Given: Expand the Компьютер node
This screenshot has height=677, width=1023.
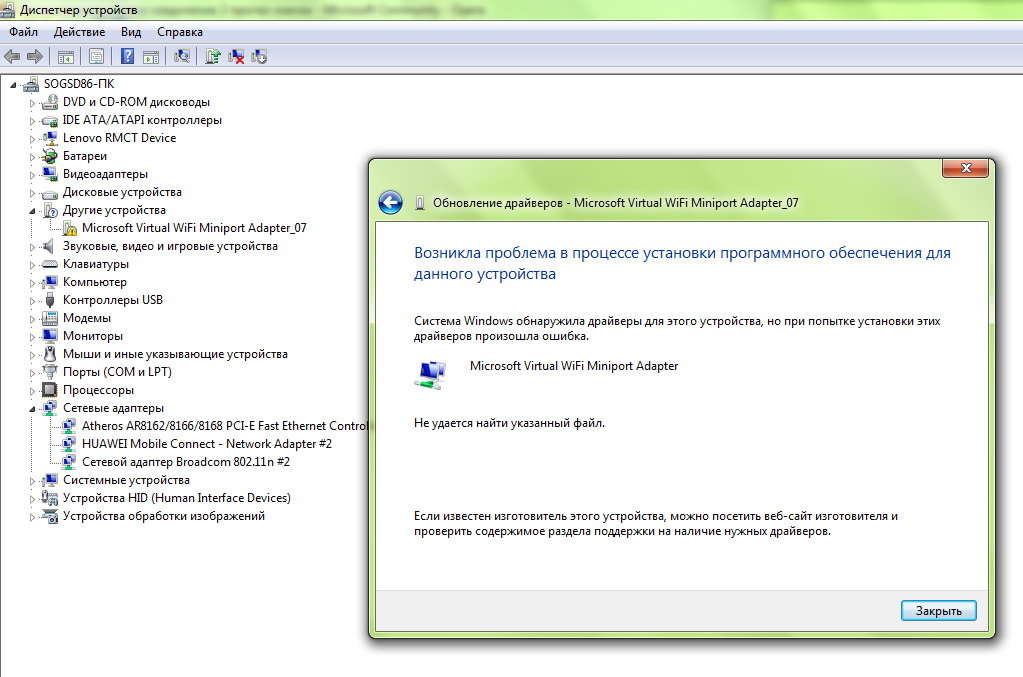Looking at the screenshot, I should [x=32, y=283].
